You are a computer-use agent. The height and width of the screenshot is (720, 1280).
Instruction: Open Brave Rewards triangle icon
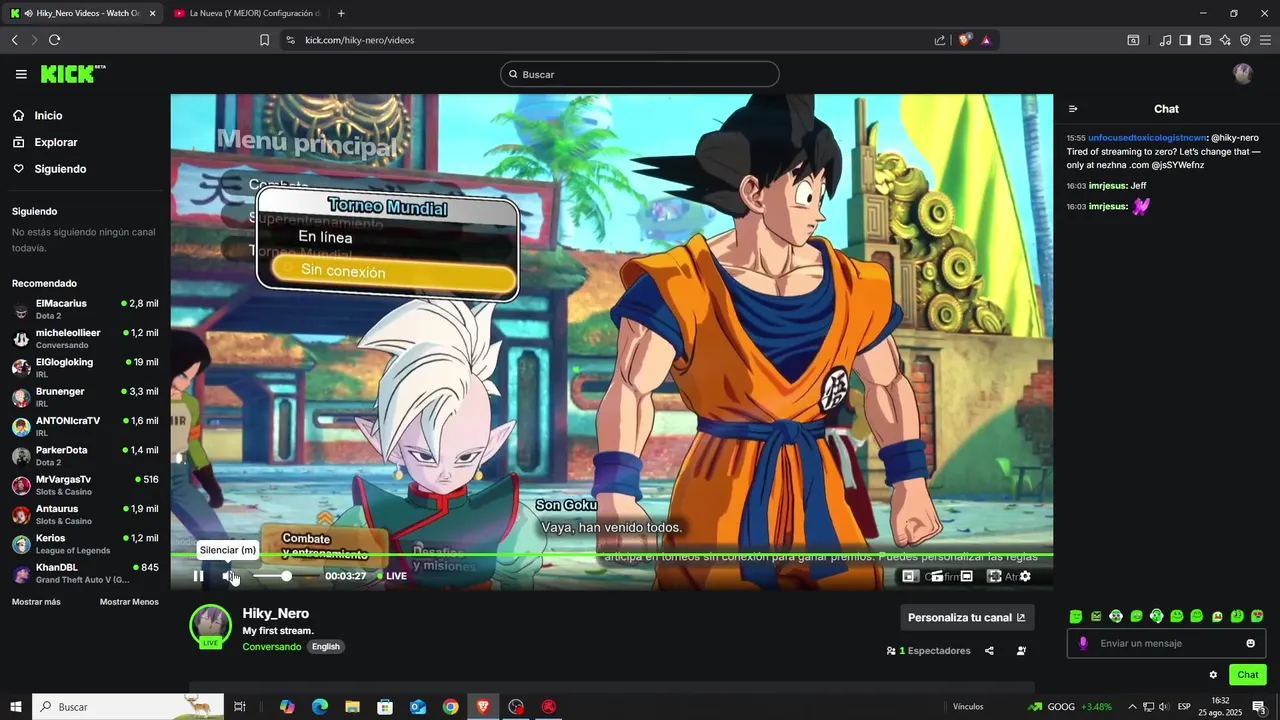coord(986,40)
